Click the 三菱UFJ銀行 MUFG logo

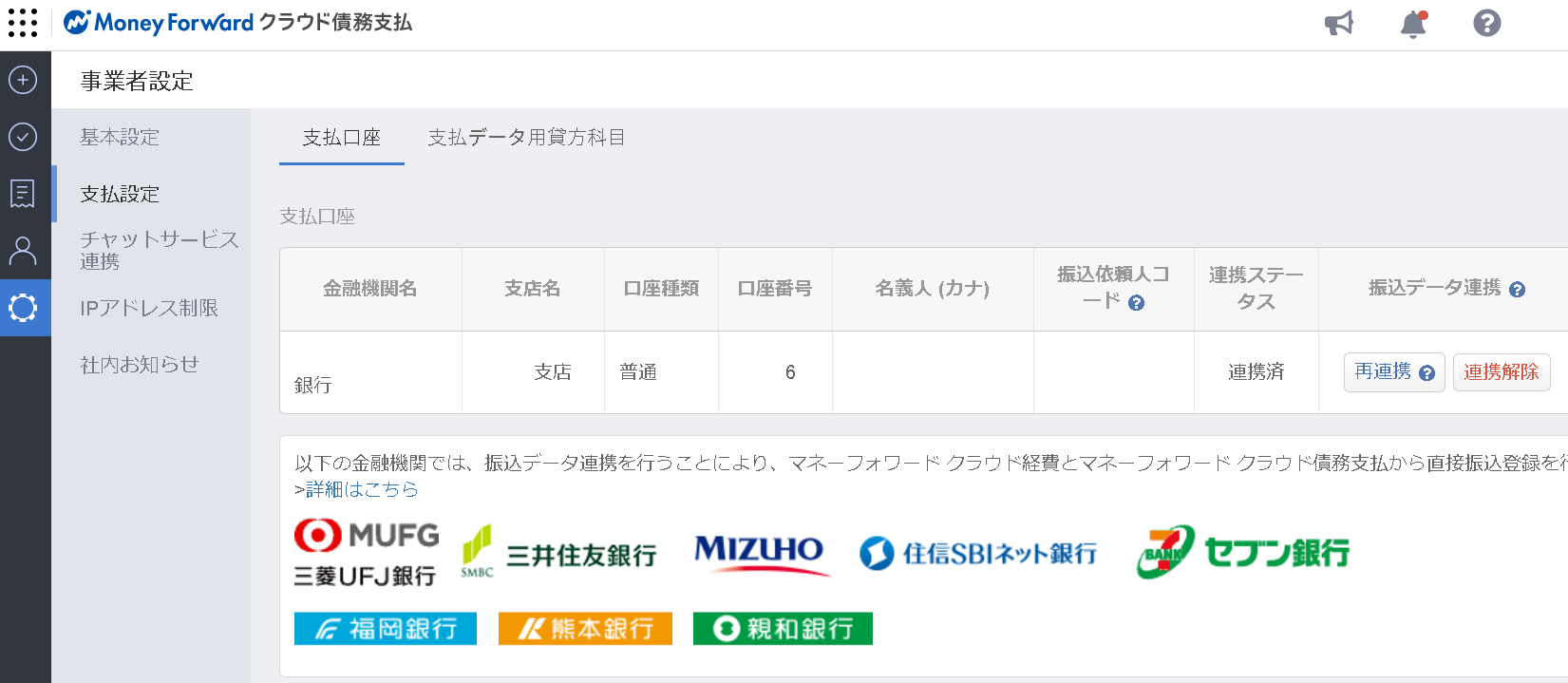366,553
